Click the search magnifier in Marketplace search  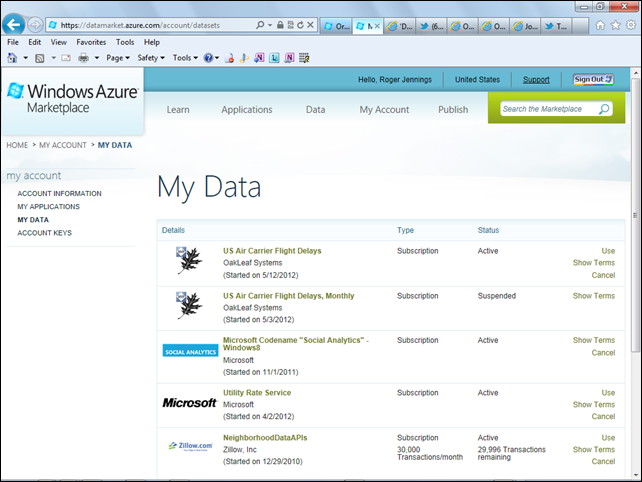click(604, 109)
